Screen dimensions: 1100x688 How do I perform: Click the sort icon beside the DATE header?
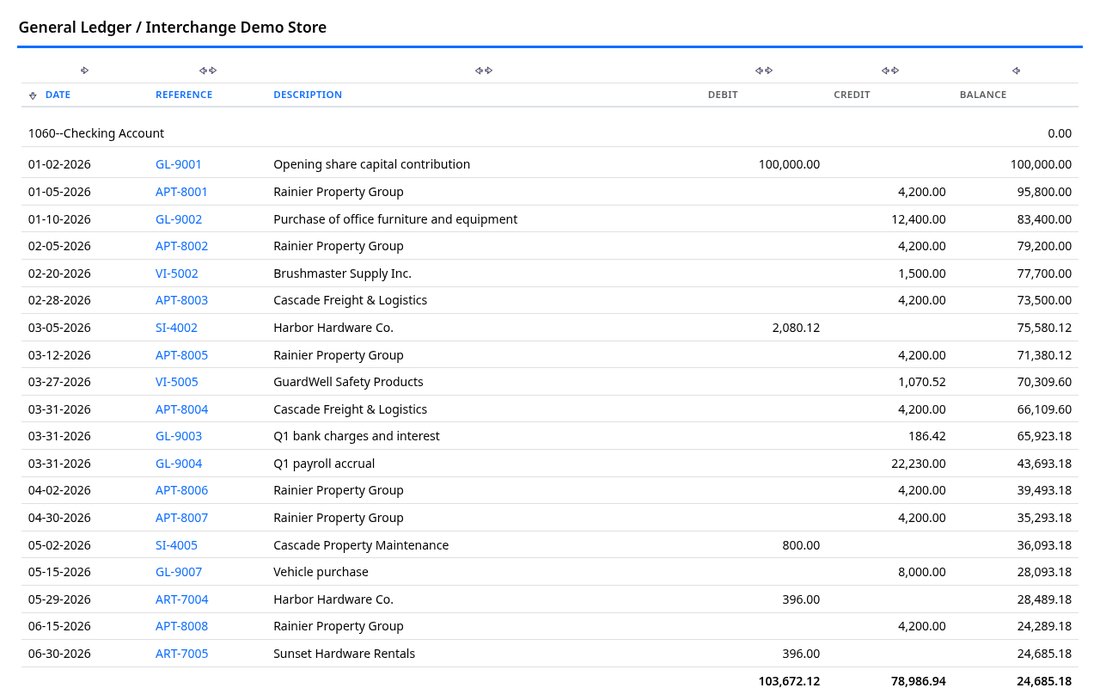33,95
